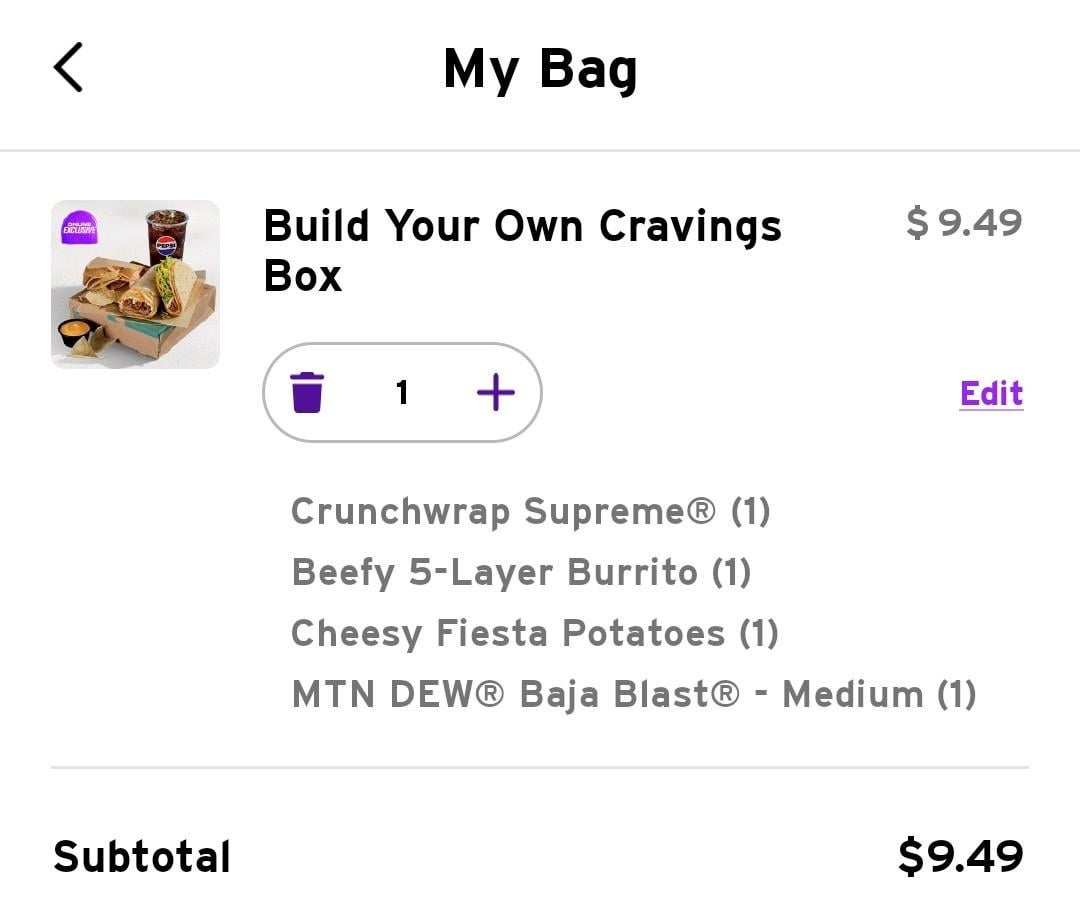Select the Beefy 5-Layer Burrito line
The height and width of the screenshot is (921, 1080).
pyautogui.click(x=520, y=573)
